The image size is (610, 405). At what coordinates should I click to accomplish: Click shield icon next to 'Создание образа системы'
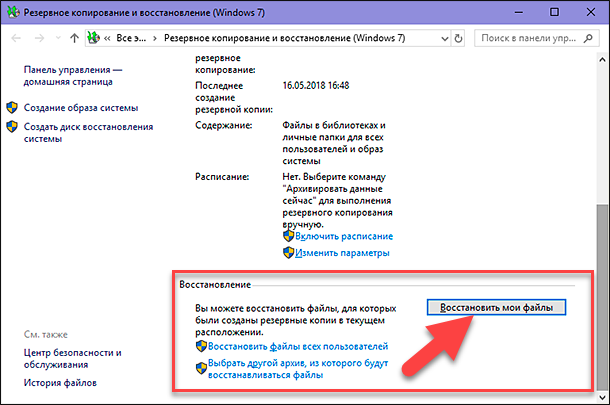pyautogui.click(x=12, y=108)
